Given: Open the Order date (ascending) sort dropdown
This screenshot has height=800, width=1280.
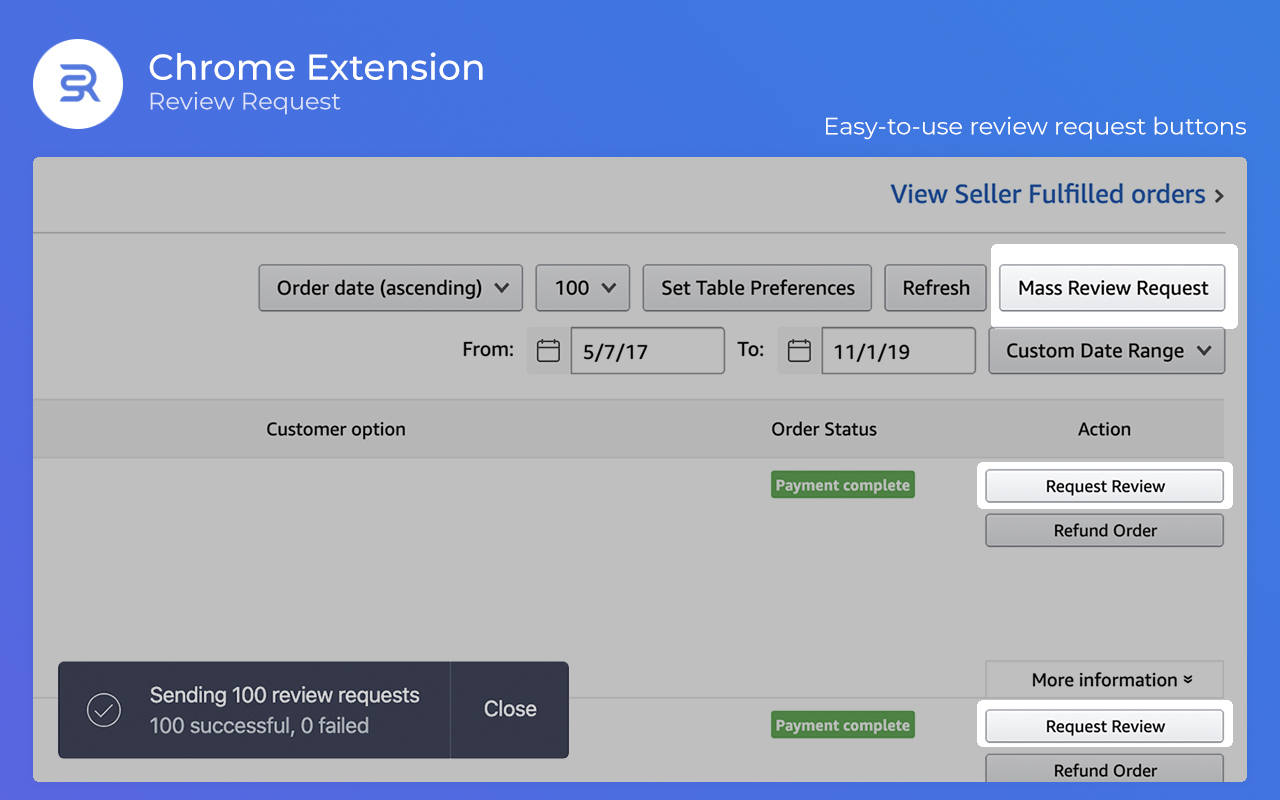Looking at the screenshot, I should (x=390, y=288).
